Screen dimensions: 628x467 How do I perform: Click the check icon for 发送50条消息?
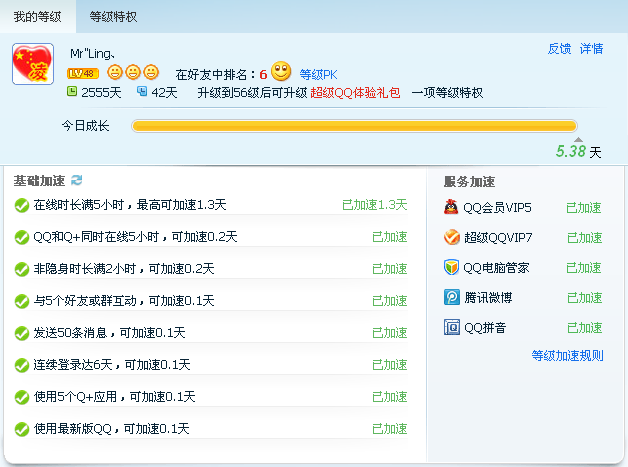(22, 333)
